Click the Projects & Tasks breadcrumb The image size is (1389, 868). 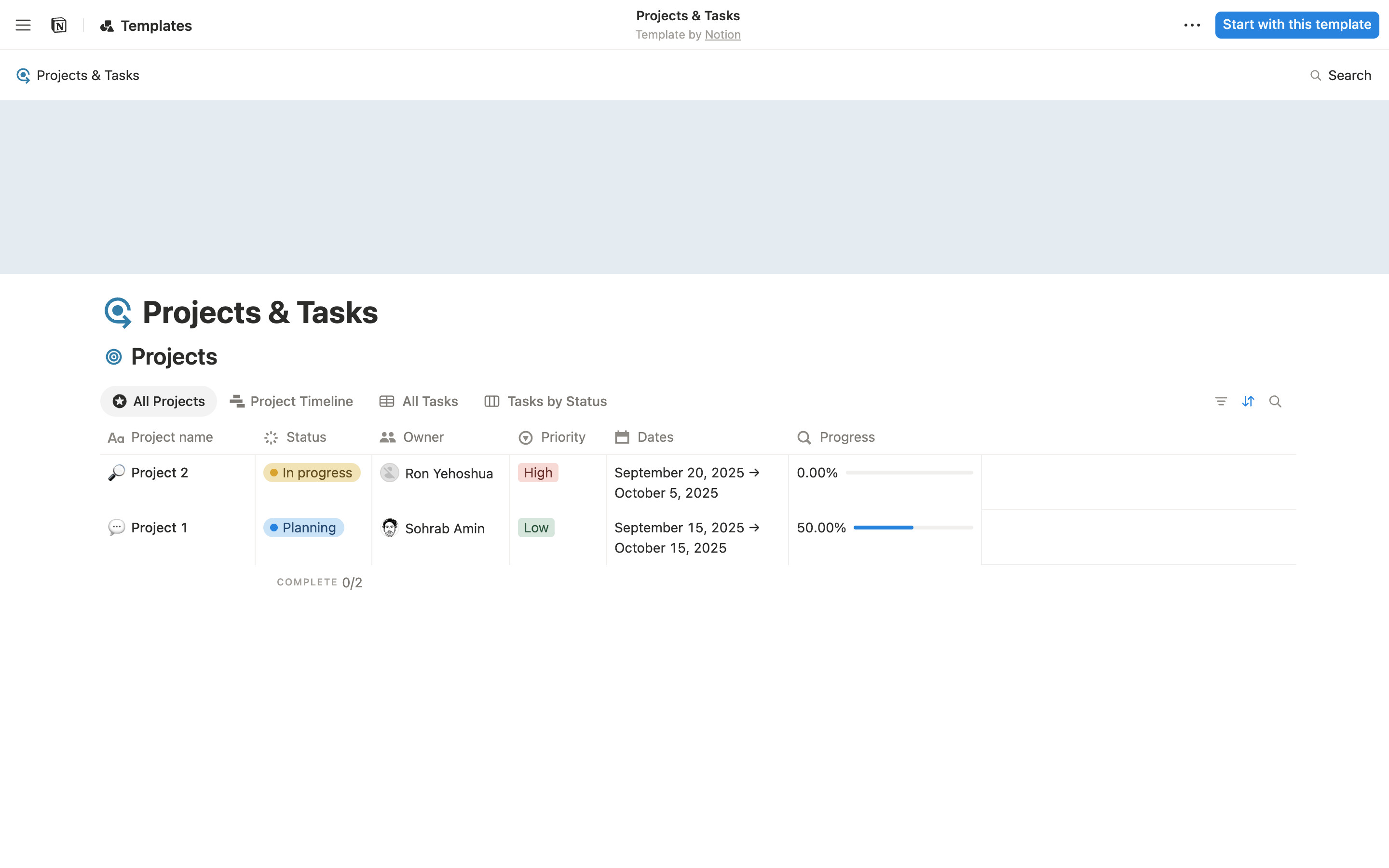78,75
